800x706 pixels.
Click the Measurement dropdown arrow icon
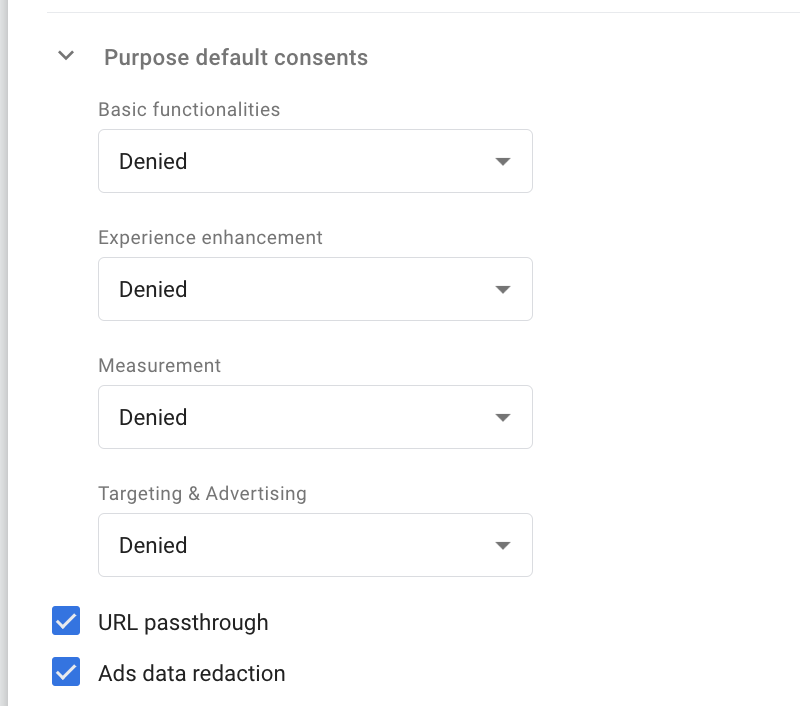(x=503, y=417)
